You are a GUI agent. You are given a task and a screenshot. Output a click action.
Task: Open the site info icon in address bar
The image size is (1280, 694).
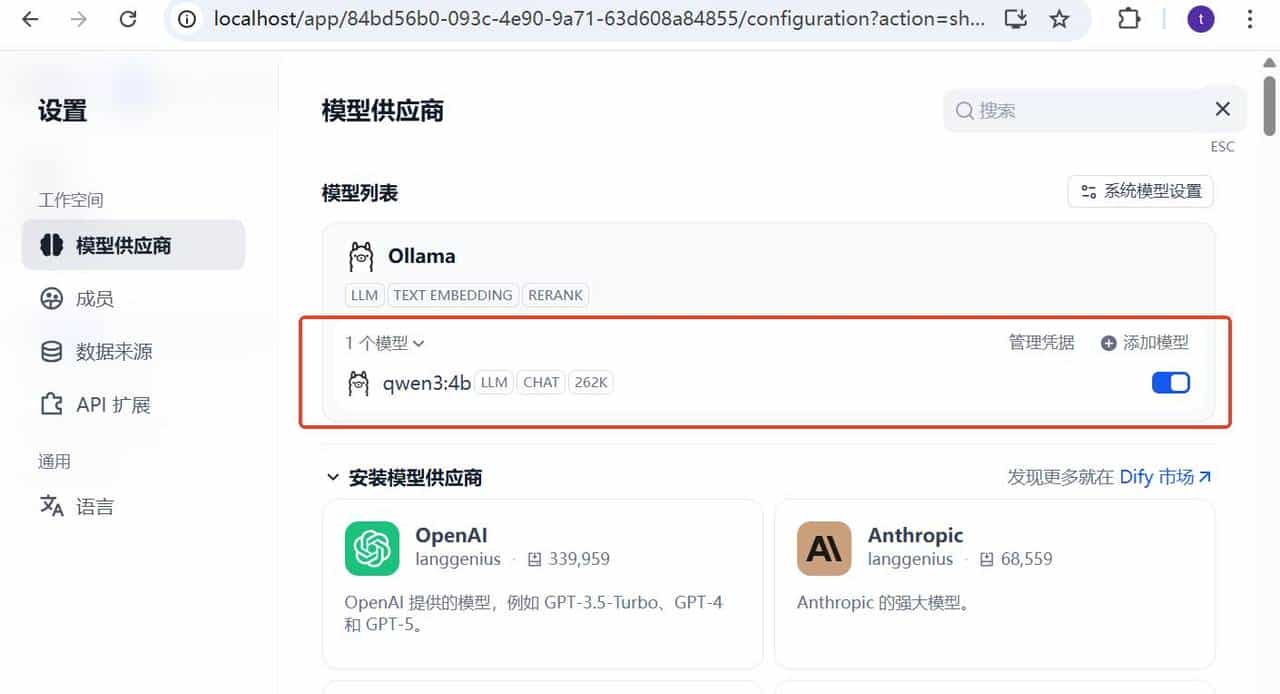[187, 19]
